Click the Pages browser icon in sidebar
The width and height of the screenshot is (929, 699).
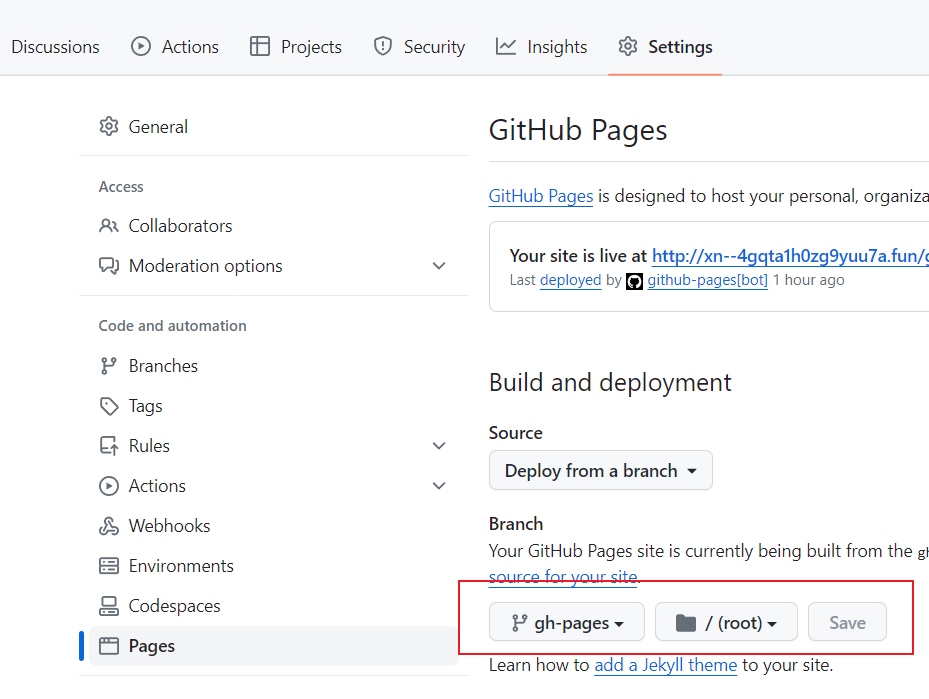[108, 646]
